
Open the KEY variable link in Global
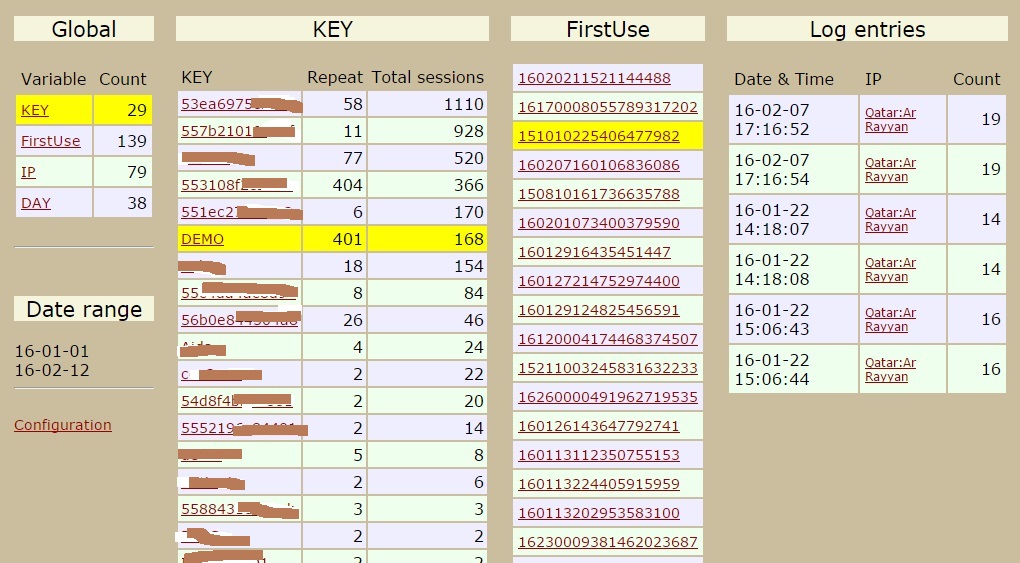click(34, 111)
